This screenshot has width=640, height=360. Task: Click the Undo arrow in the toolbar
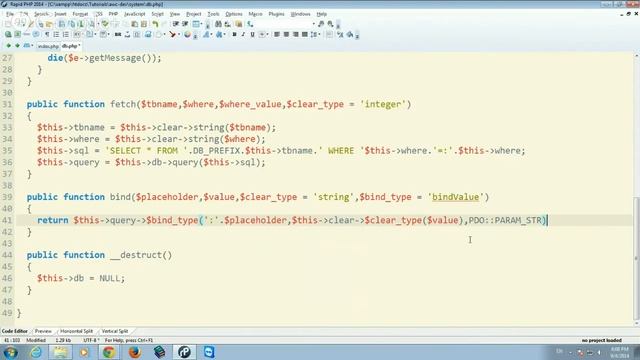156,24
